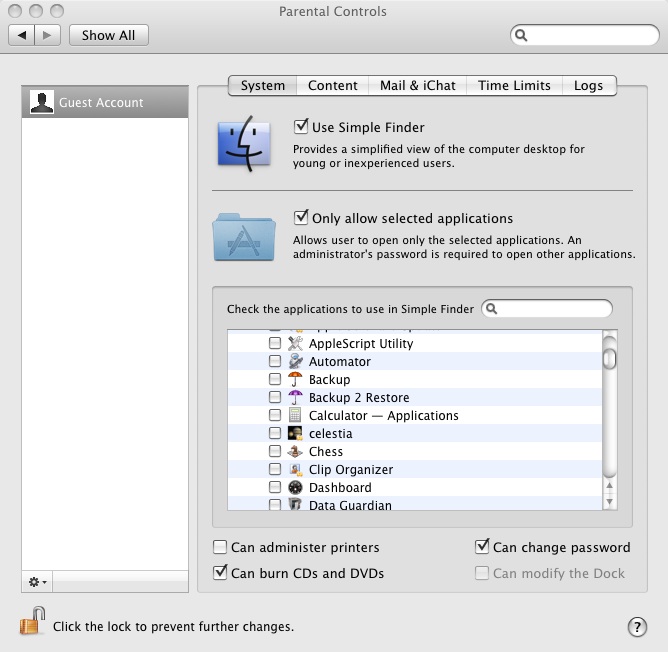Open the Logs tab

click(x=589, y=86)
